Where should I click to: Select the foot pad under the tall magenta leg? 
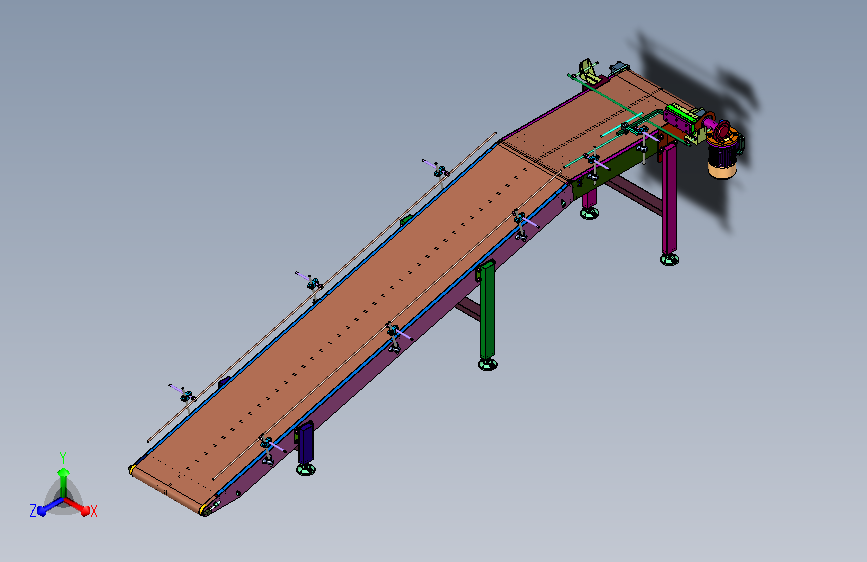click(670, 259)
